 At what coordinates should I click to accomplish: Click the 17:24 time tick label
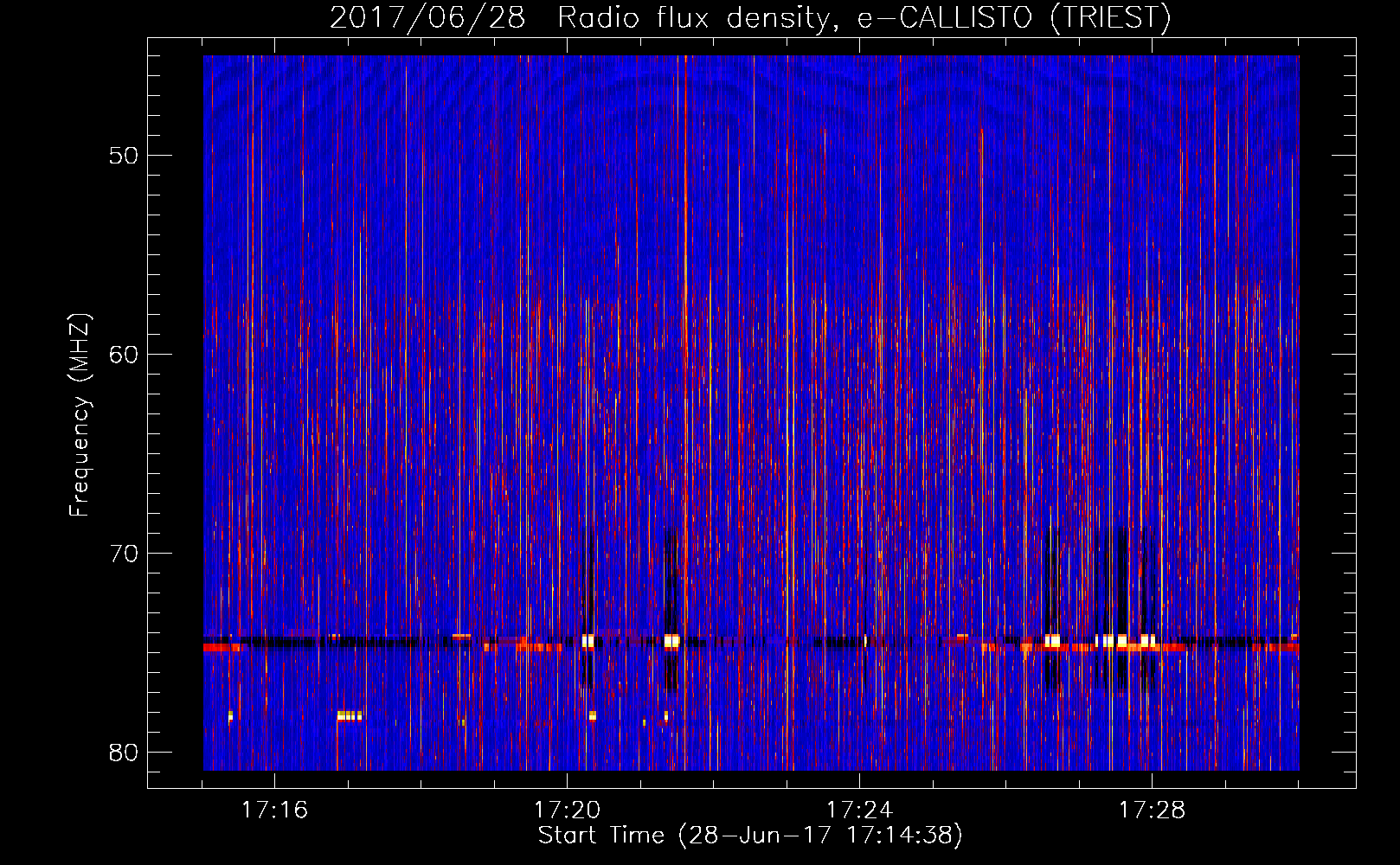pyautogui.click(x=859, y=811)
